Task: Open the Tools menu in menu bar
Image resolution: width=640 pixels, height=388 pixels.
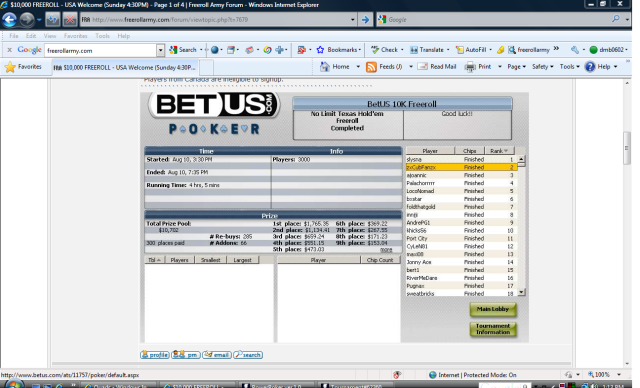Action: 102,36
